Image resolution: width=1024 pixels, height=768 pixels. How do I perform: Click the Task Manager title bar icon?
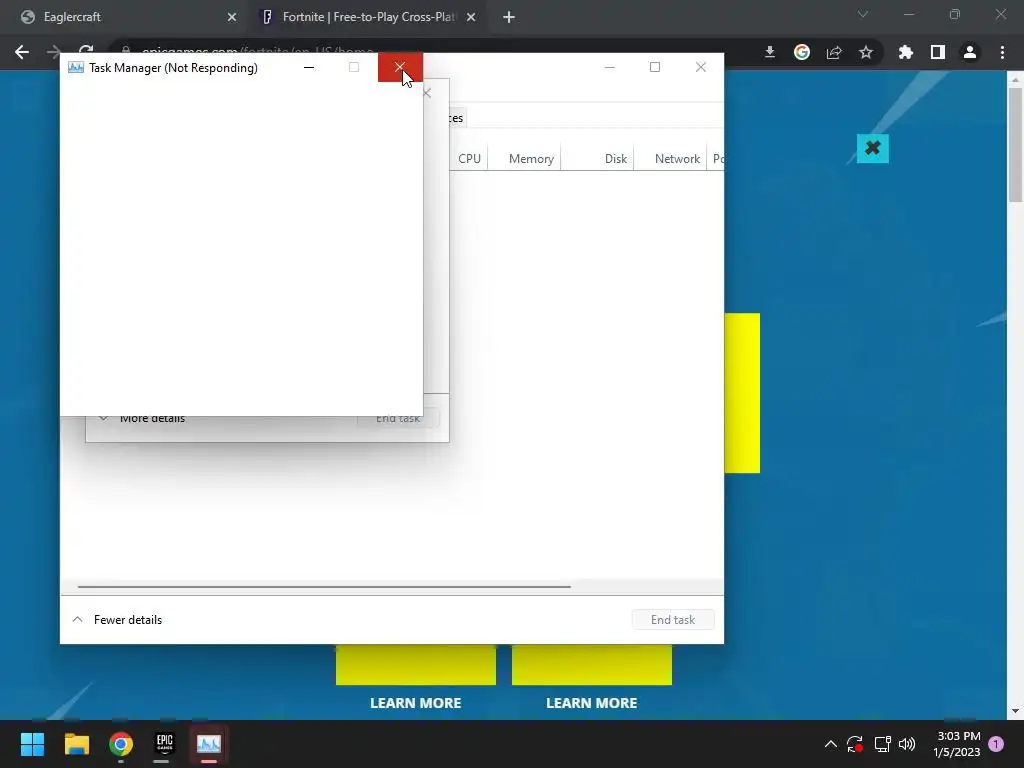click(76, 67)
